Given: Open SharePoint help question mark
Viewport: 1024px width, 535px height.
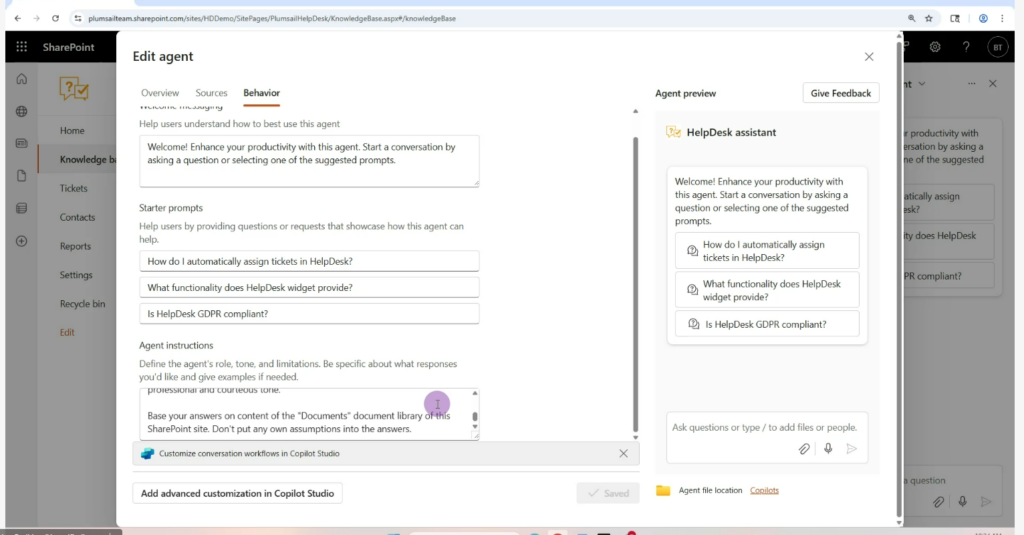Looking at the screenshot, I should coord(966,47).
